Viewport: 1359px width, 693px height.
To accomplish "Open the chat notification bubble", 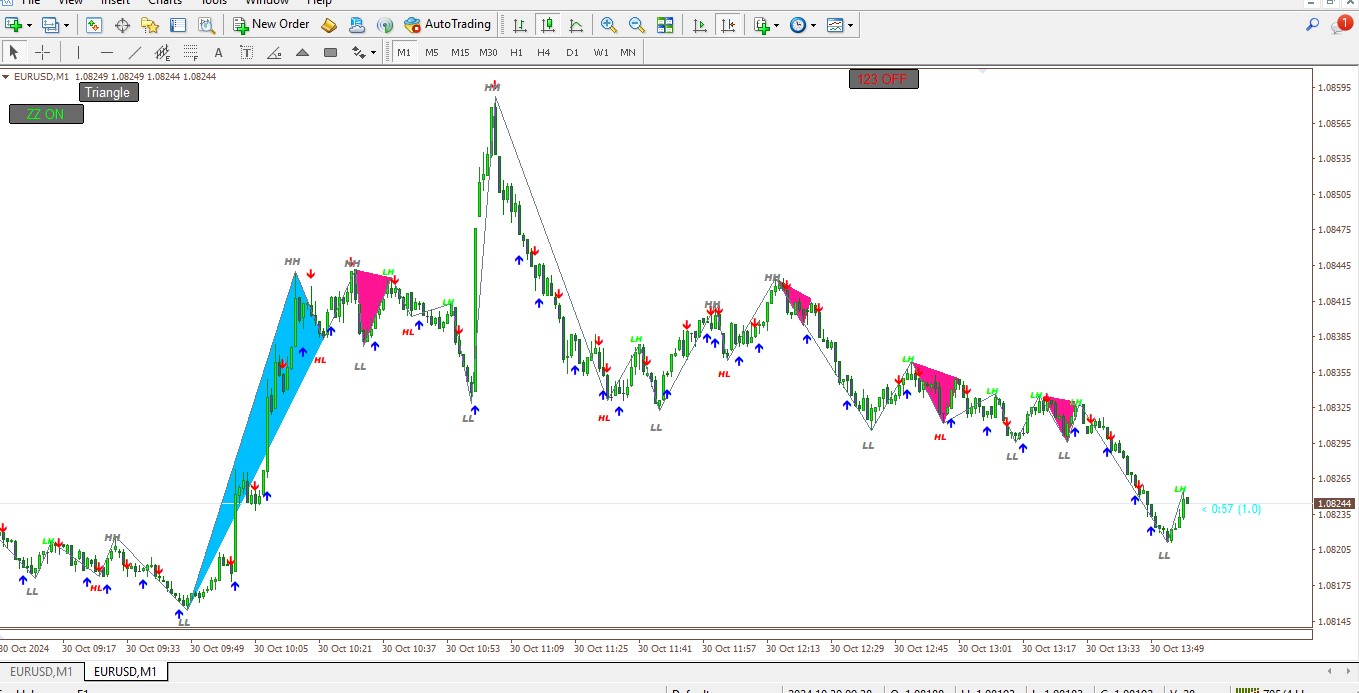I will pos(1341,25).
